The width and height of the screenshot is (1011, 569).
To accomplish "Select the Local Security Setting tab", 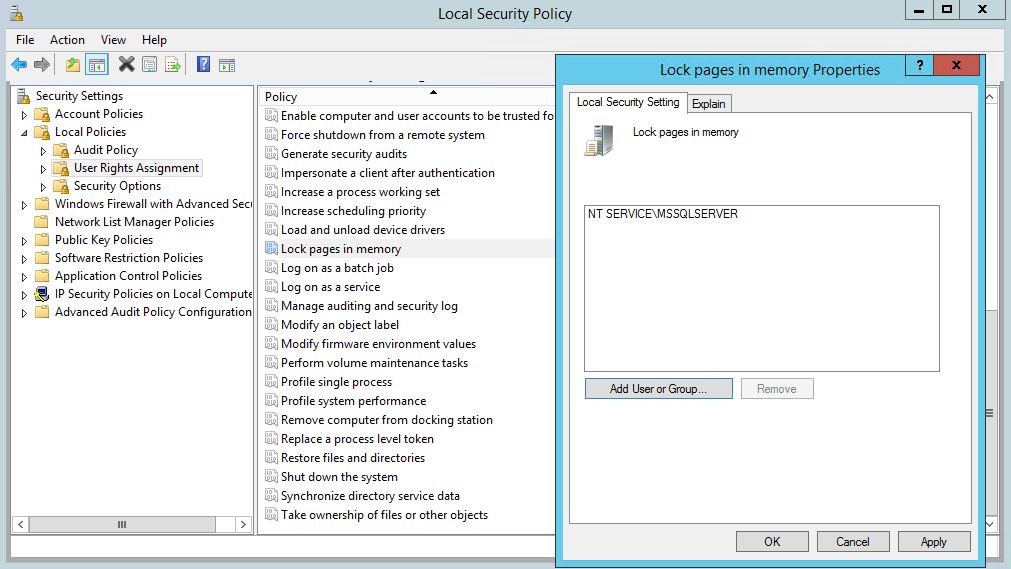I will click(x=627, y=102).
